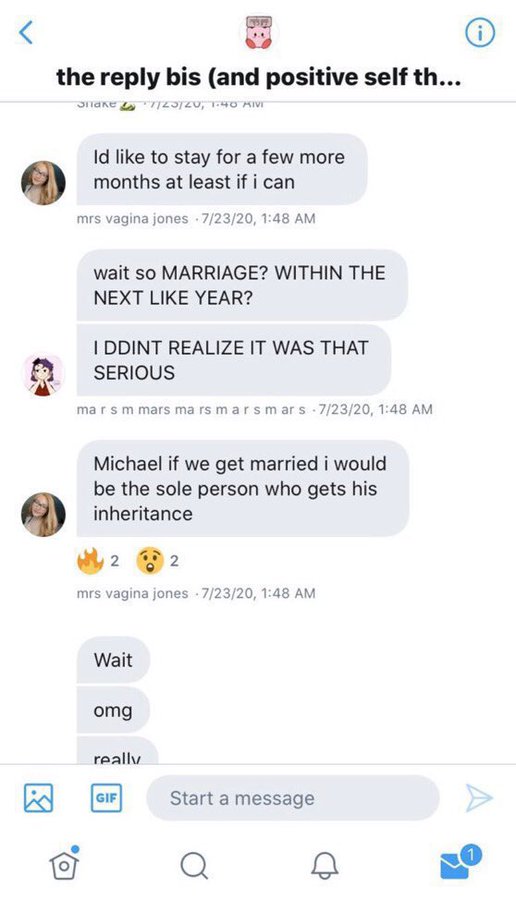
Task: Open the photo attachment icon
Action: (38, 798)
